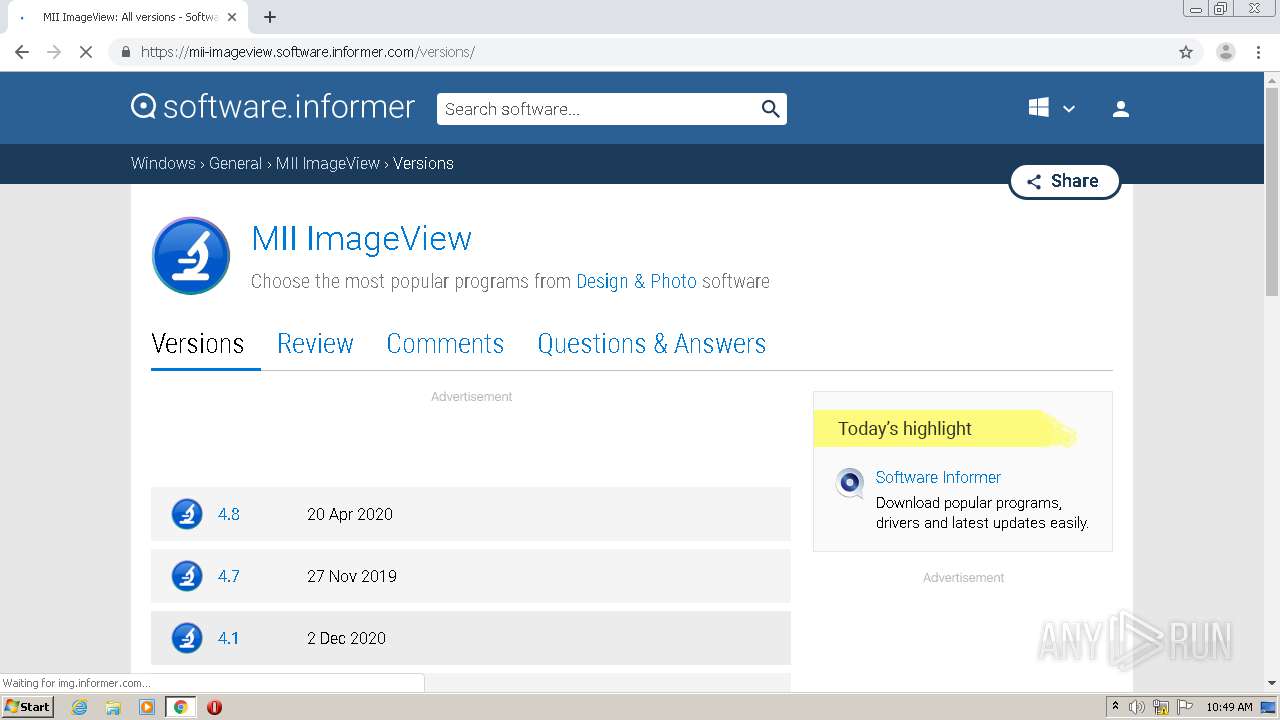Click the page vertical scrollbar down arrow
The height and width of the screenshot is (720, 1280).
click(x=1271, y=683)
